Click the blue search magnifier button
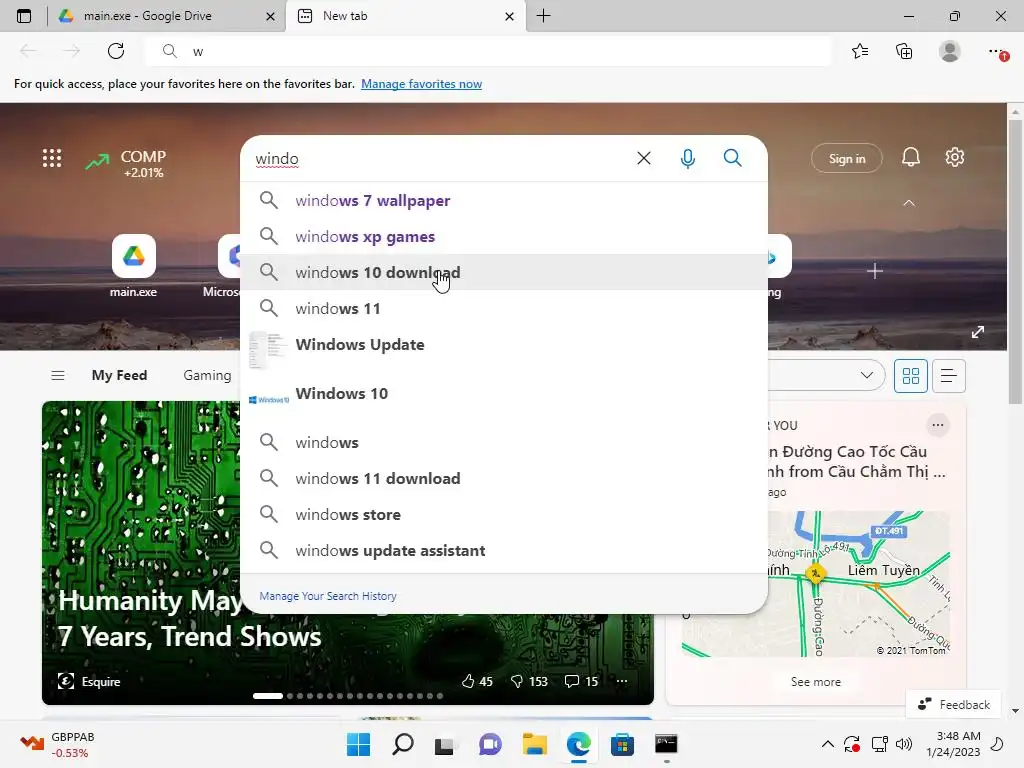This screenshot has width=1024, height=768. click(x=733, y=158)
